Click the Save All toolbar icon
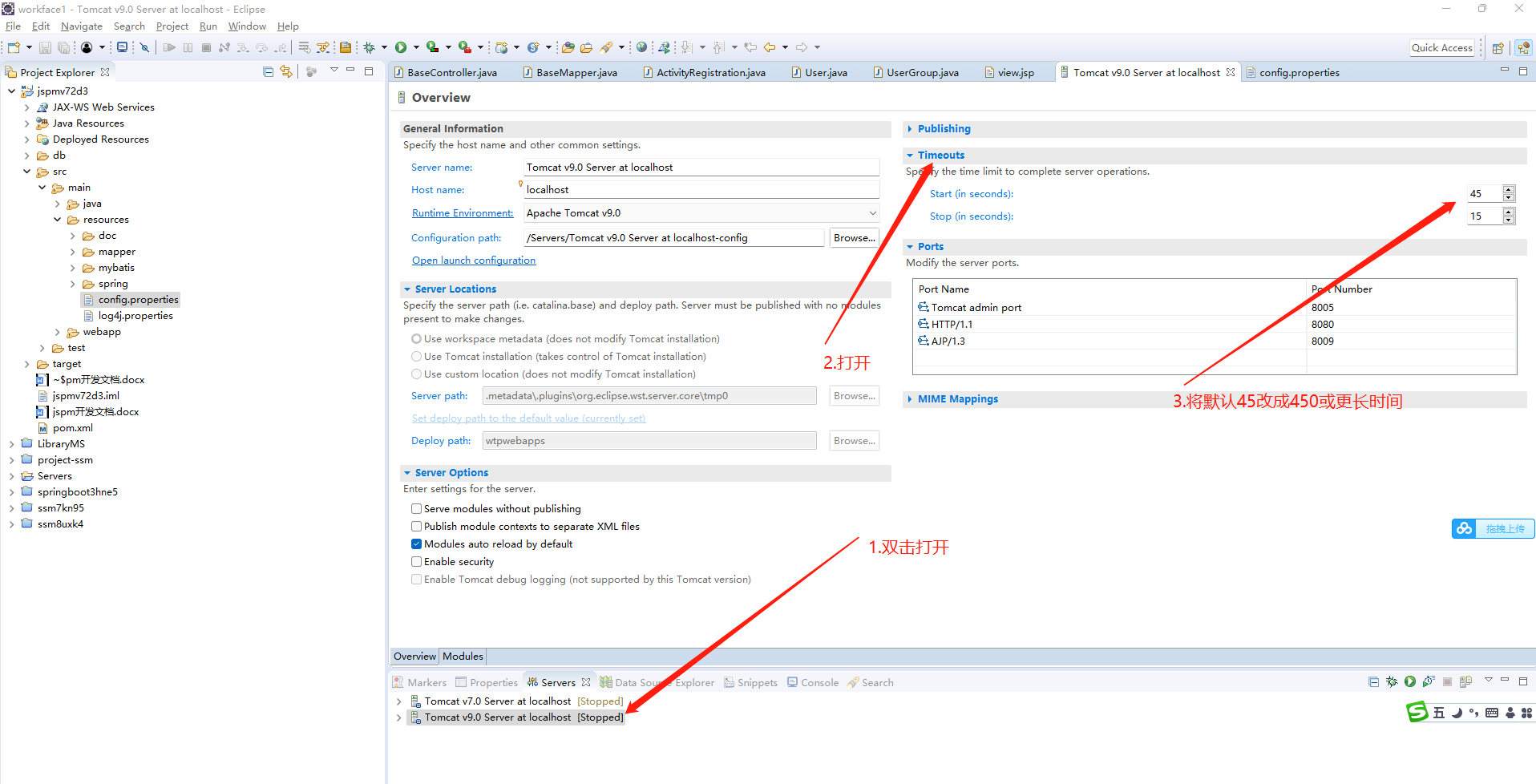 pos(63,47)
